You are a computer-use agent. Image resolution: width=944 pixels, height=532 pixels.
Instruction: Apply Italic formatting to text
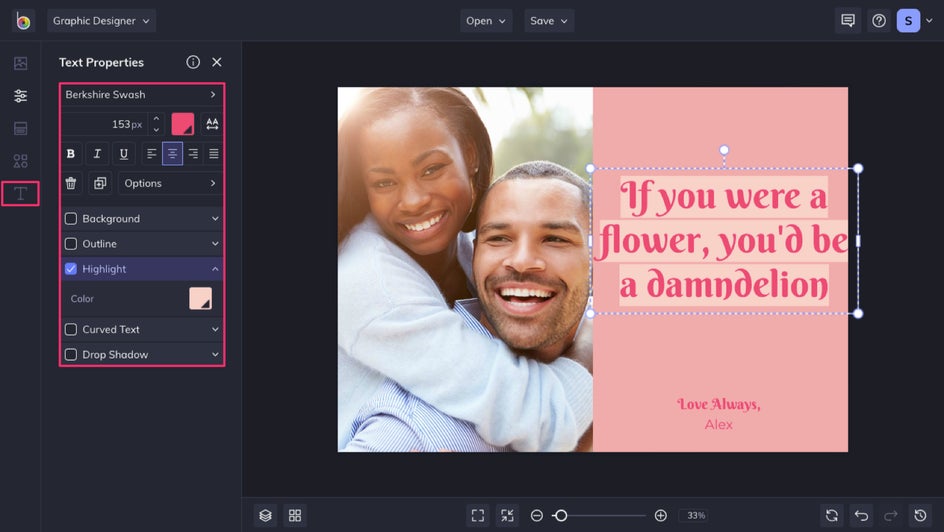click(97, 154)
